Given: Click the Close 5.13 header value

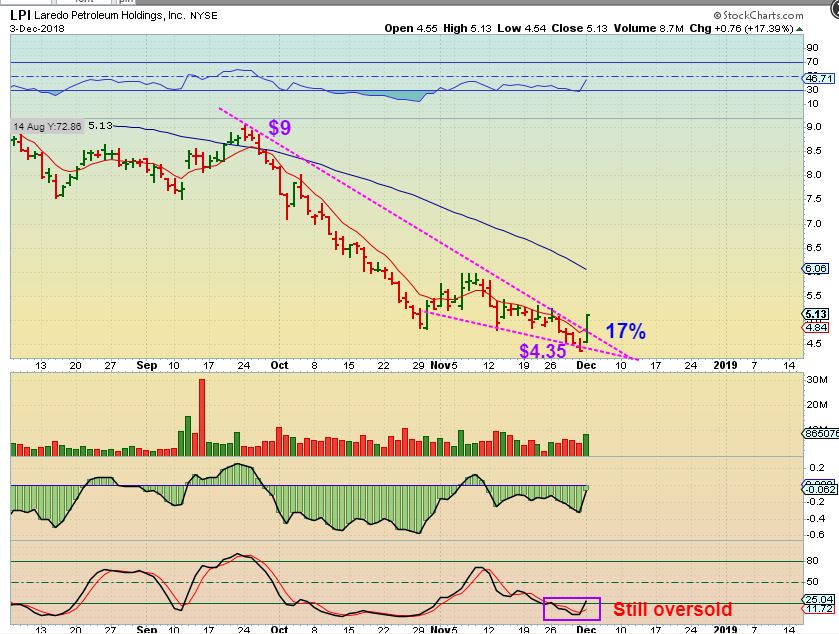Looking at the screenshot, I should 579,28.
